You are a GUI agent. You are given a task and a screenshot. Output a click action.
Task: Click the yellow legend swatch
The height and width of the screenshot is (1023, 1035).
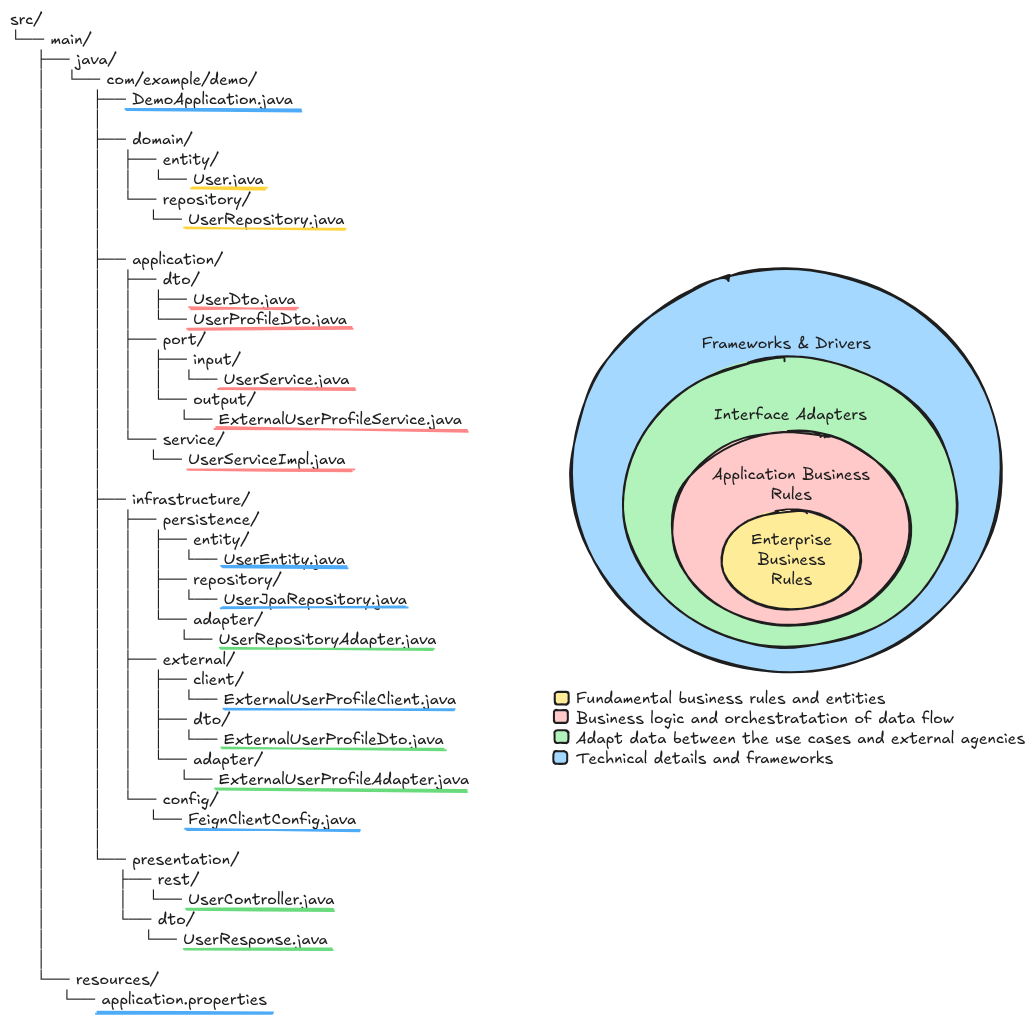tap(561, 698)
